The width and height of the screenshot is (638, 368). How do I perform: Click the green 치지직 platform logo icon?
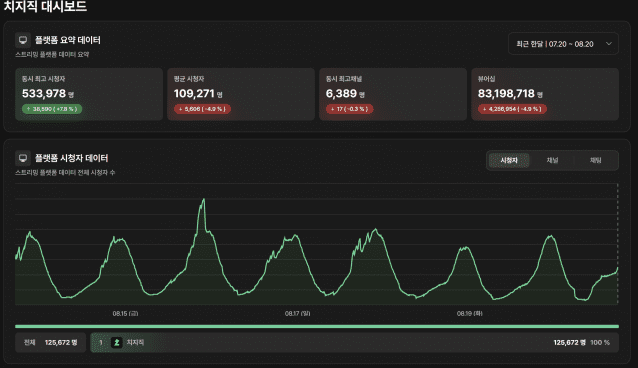117,342
